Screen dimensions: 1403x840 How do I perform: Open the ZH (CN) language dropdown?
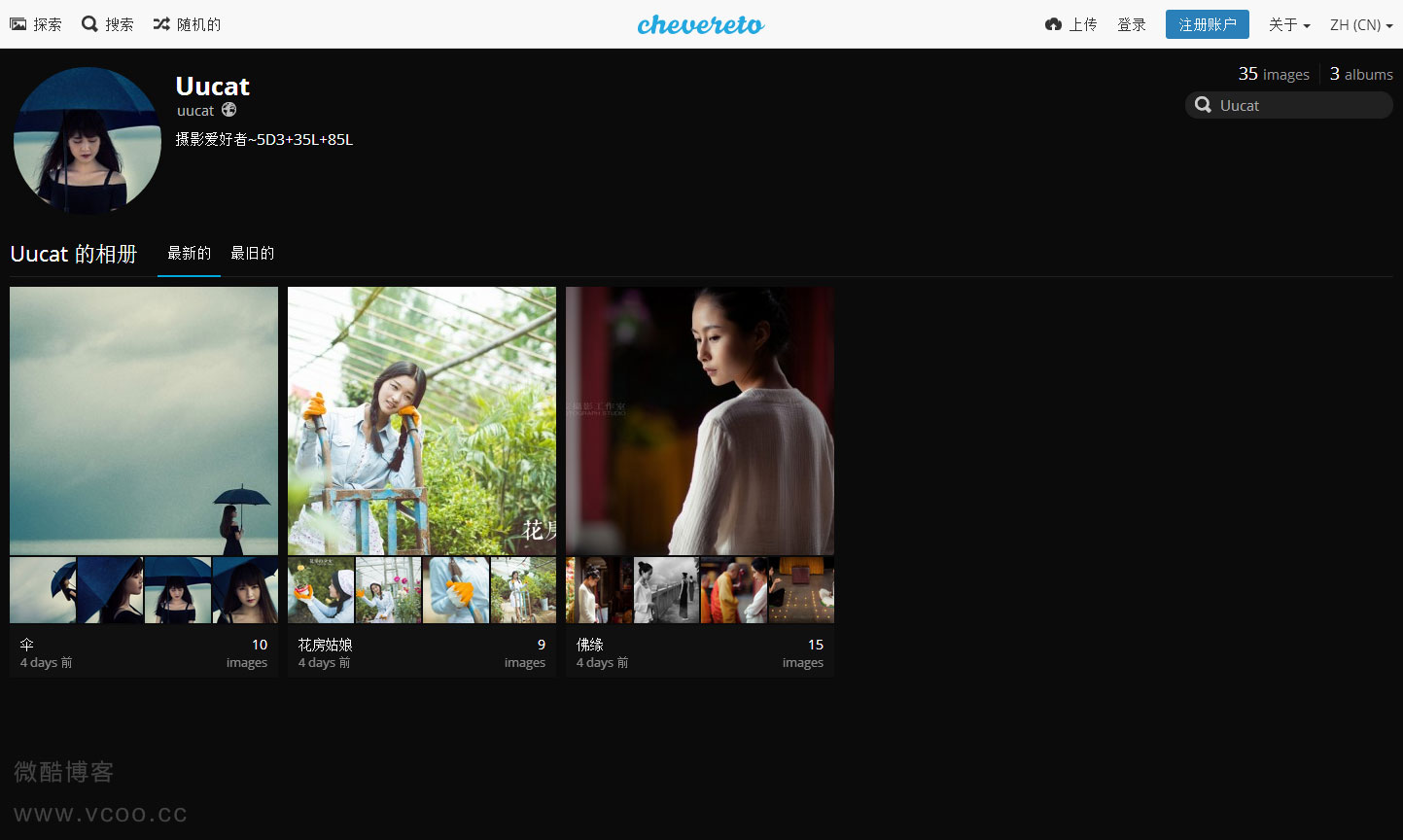click(1361, 24)
